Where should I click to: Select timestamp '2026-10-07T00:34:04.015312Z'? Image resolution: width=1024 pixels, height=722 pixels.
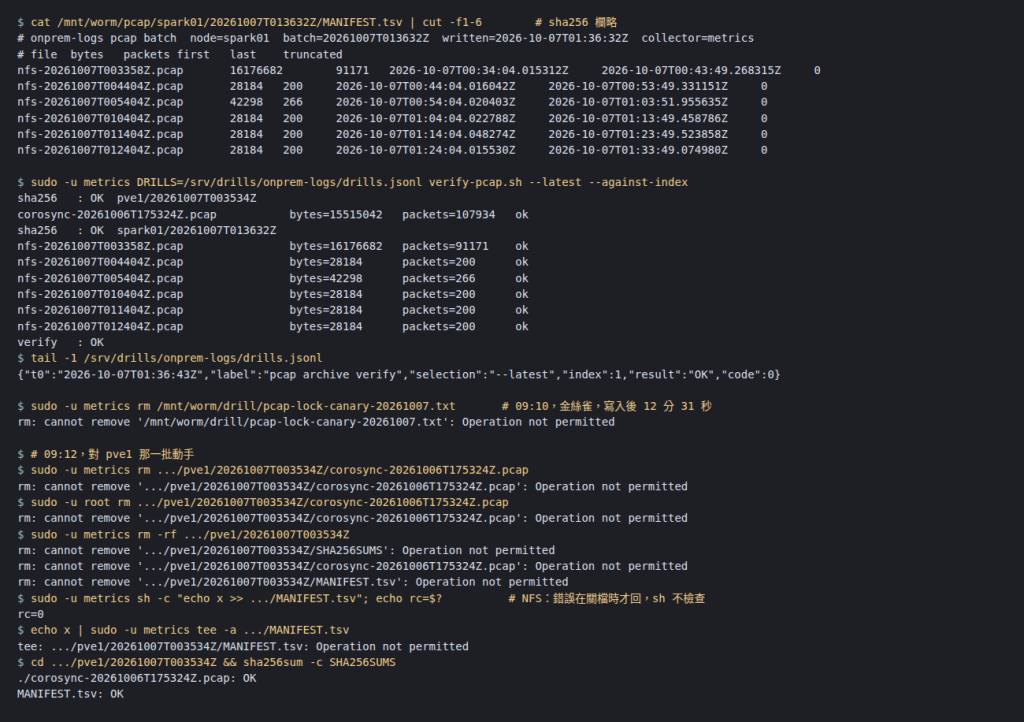(x=479, y=70)
